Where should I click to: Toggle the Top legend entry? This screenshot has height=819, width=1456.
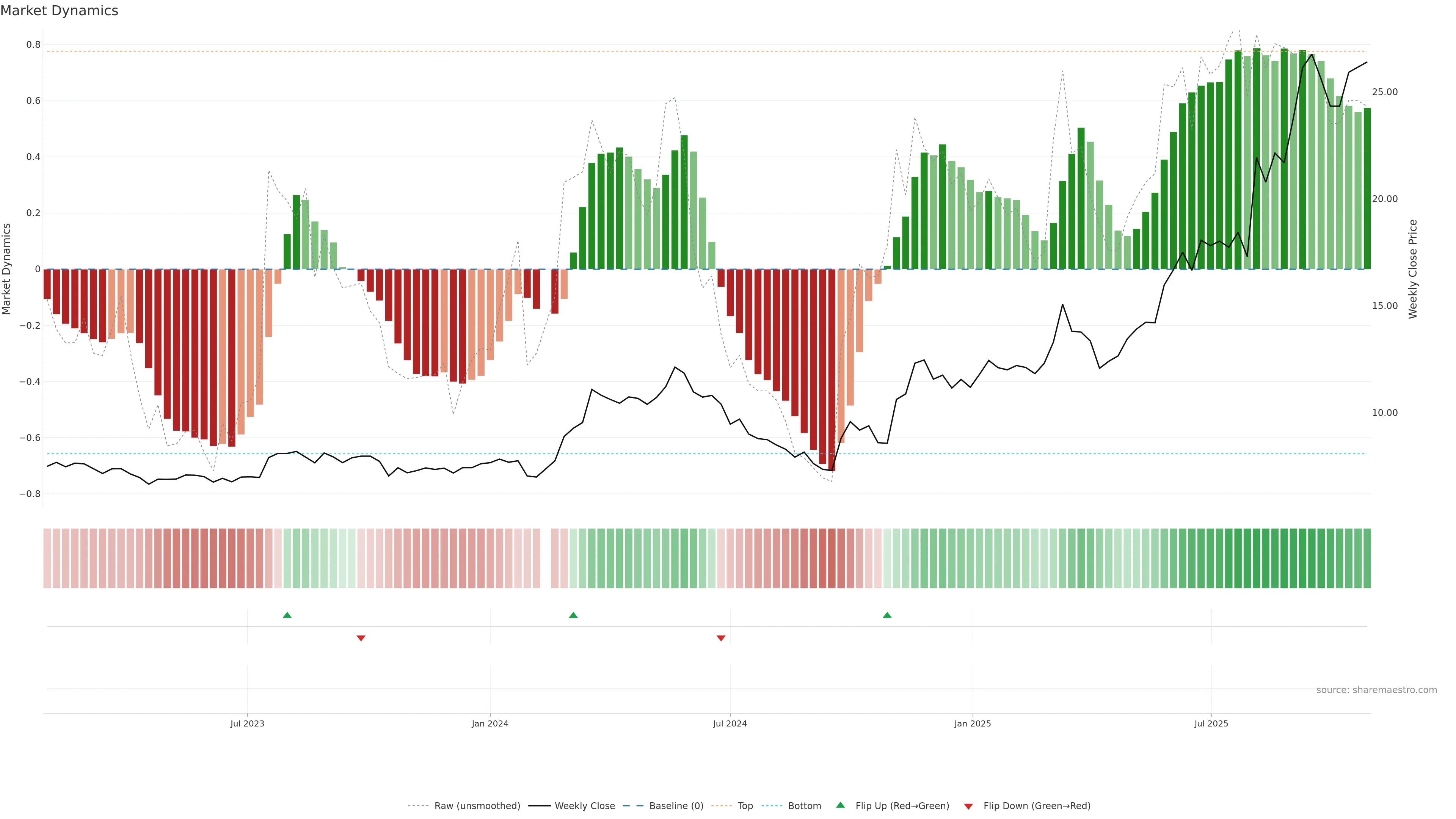[745, 806]
